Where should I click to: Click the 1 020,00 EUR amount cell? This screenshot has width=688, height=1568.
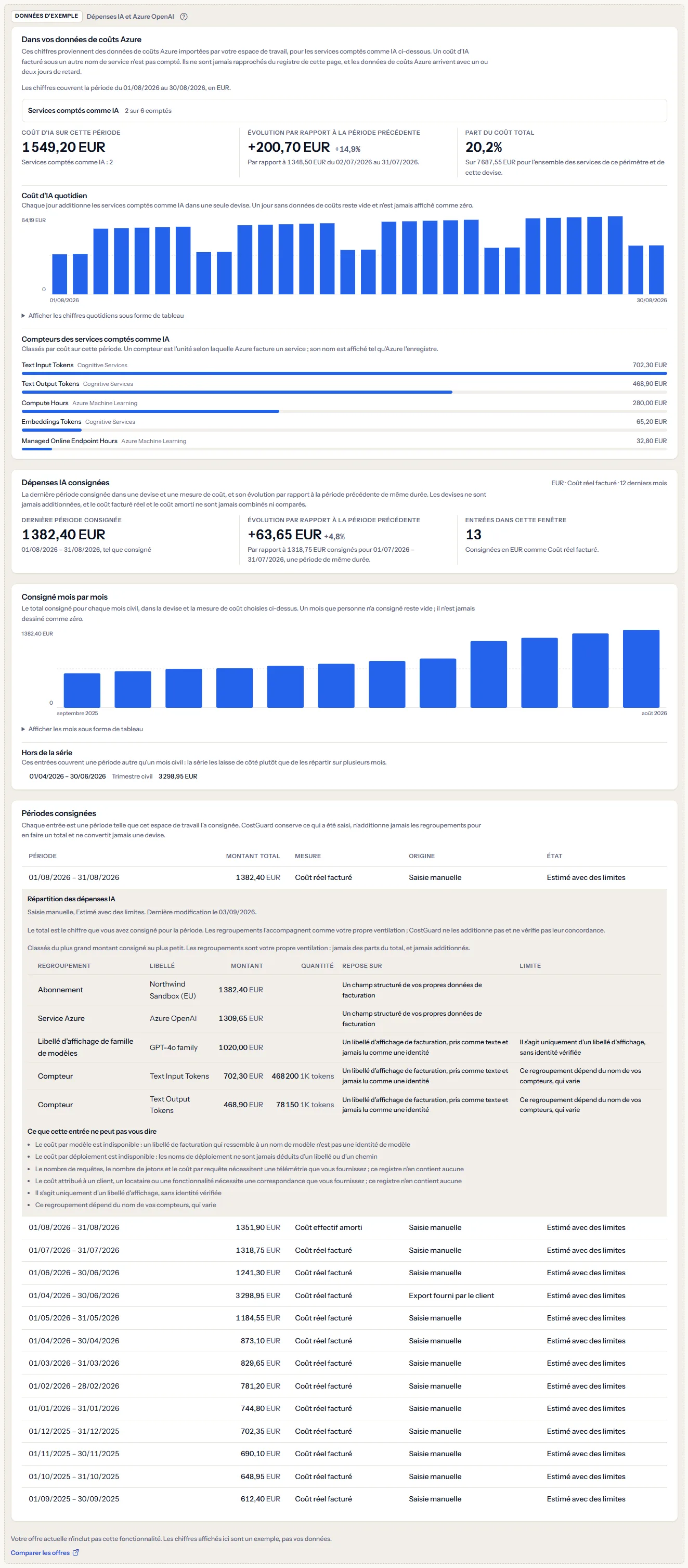coord(240,1047)
